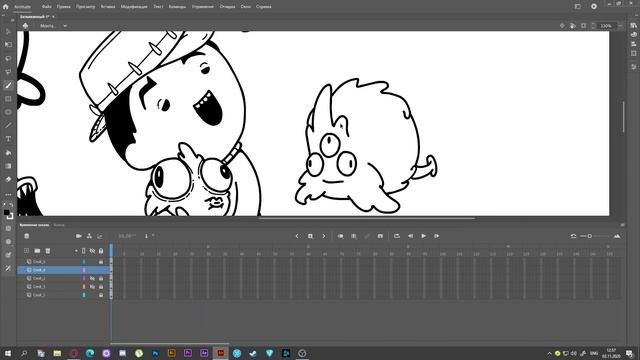Open the more tools ellipsis in toolbar
The width and height of the screenshot is (640, 360).
[x=8, y=195]
